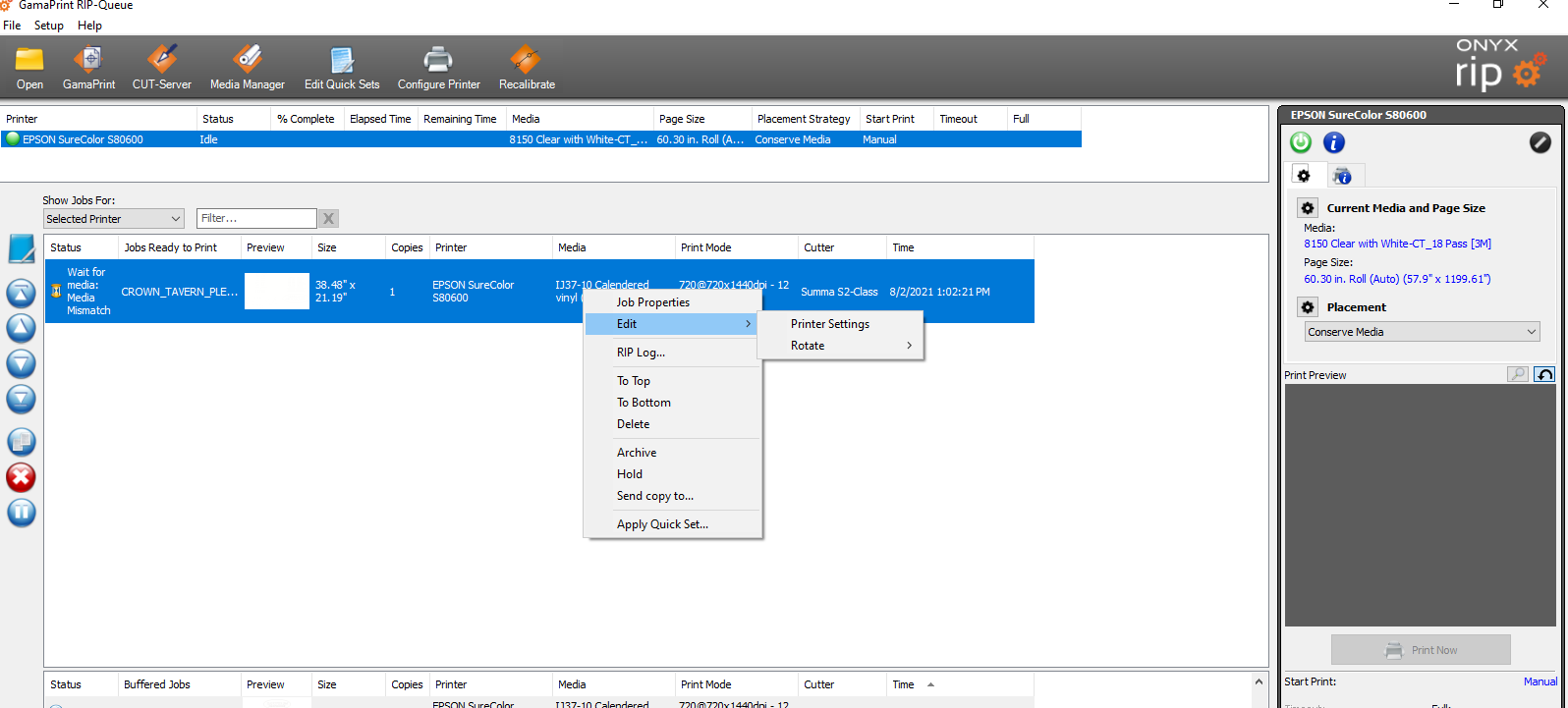Choose Archive in the context menu

637,453
